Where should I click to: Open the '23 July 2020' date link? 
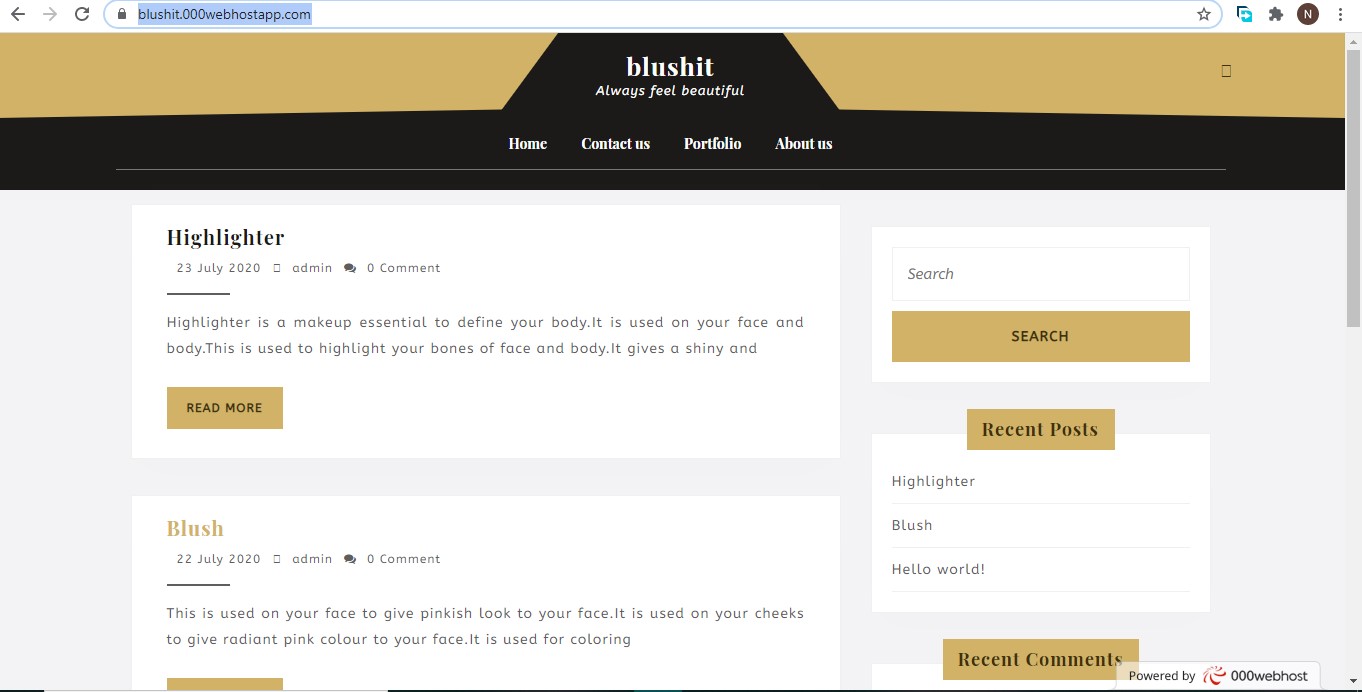pos(218,268)
